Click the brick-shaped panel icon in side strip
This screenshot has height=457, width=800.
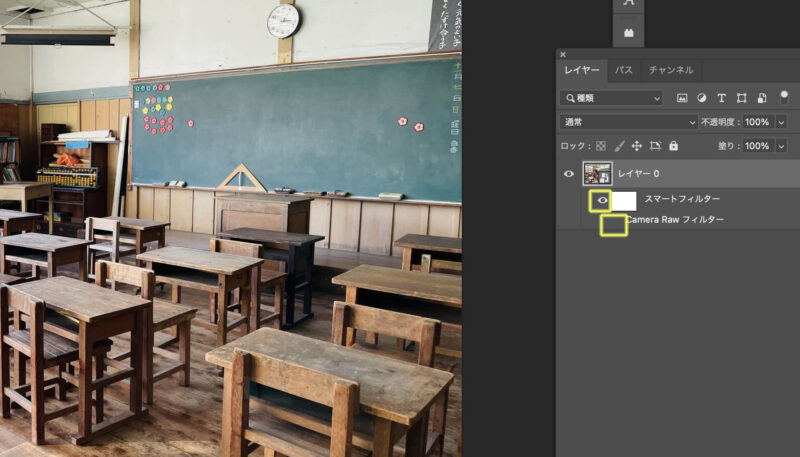click(x=629, y=33)
